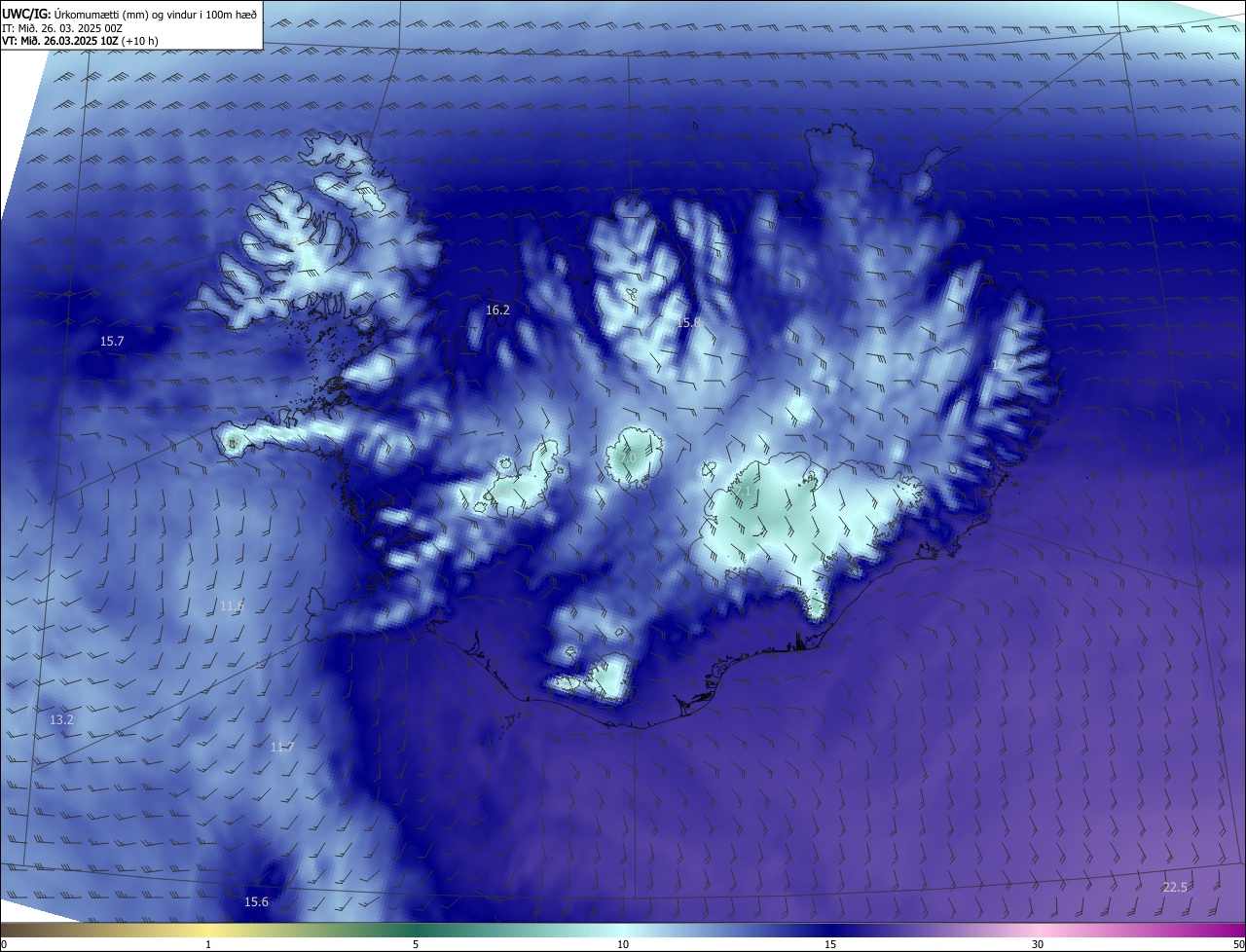Click the 11.6 value label southwest of Iceland

tap(231, 605)
